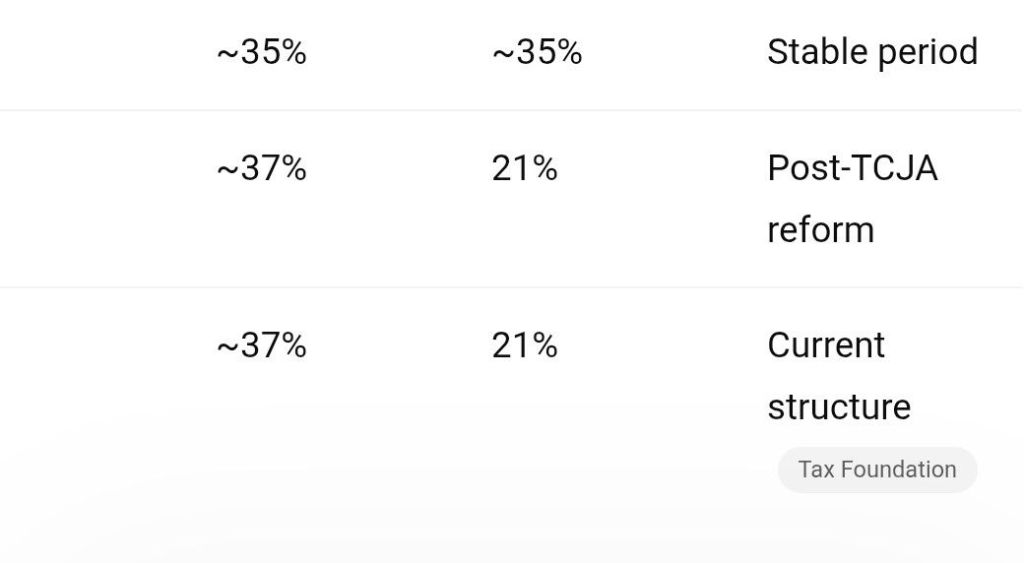The height and width of the screenshot is (563, 1024).
Task: Click the word "reform"
Action: coord(820,230)
